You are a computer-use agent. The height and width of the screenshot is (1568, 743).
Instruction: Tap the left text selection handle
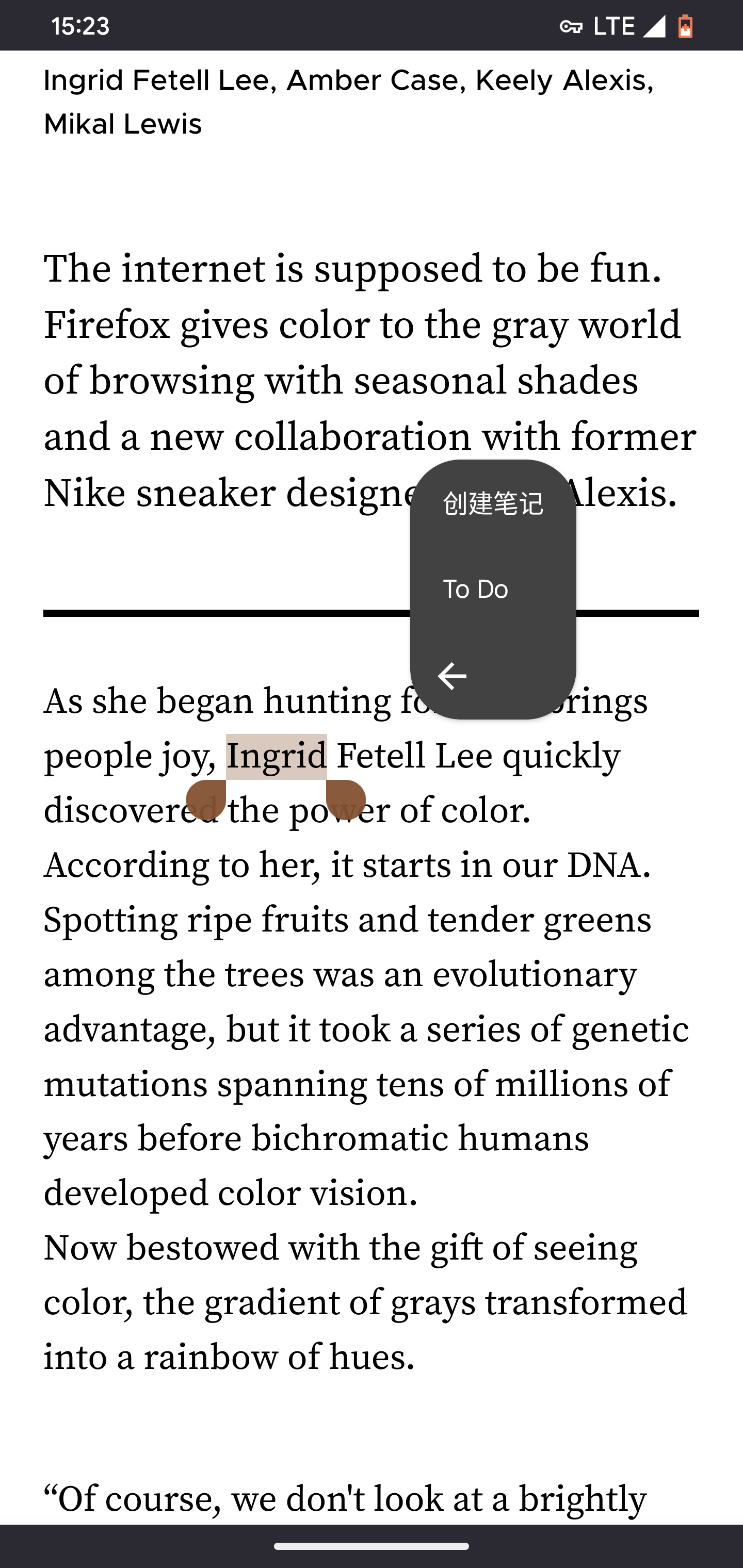(x=206, y=798)
